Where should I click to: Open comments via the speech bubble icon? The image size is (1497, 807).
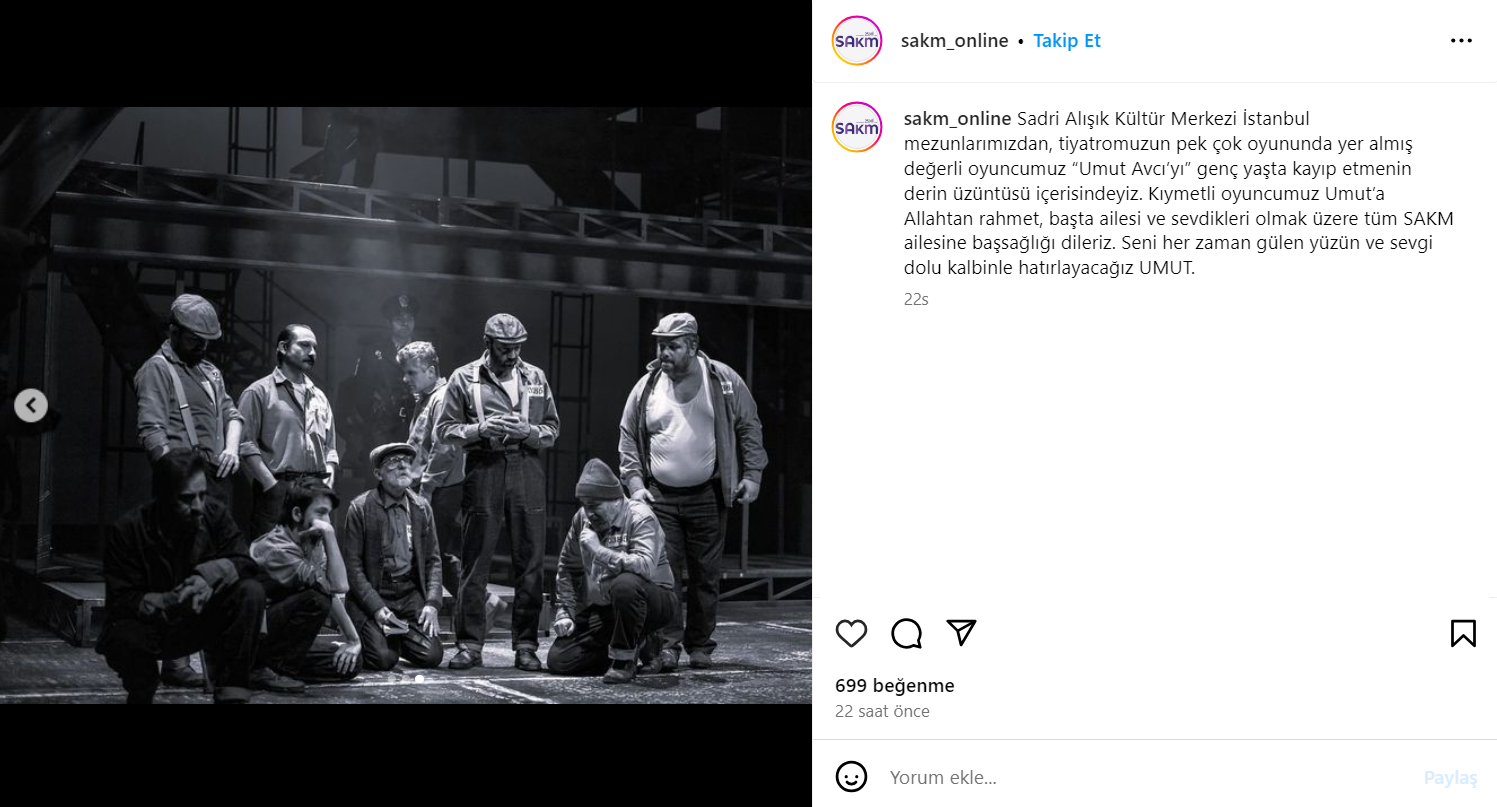906,633
